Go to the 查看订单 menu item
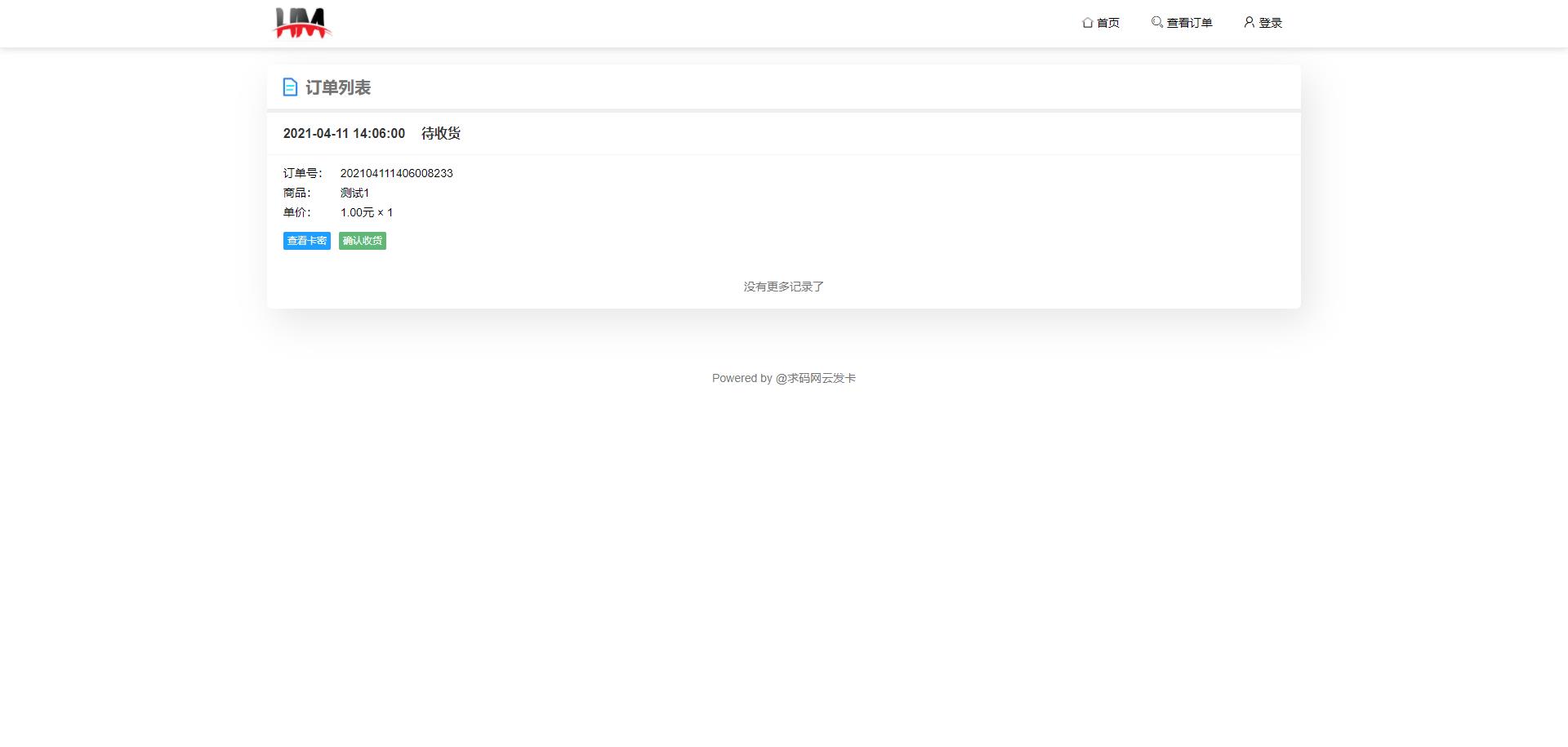1568x747 pixels. (1189, 23)
